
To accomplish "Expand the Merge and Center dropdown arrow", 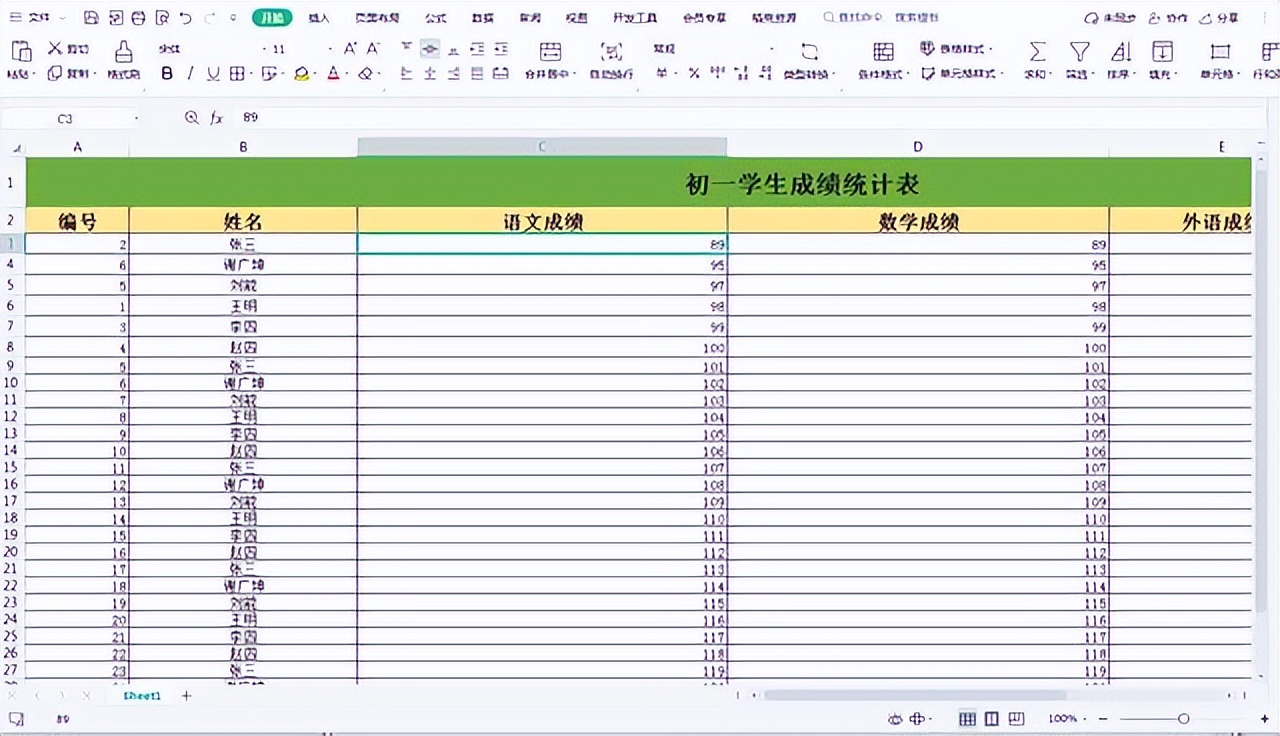I will (574, 74).
